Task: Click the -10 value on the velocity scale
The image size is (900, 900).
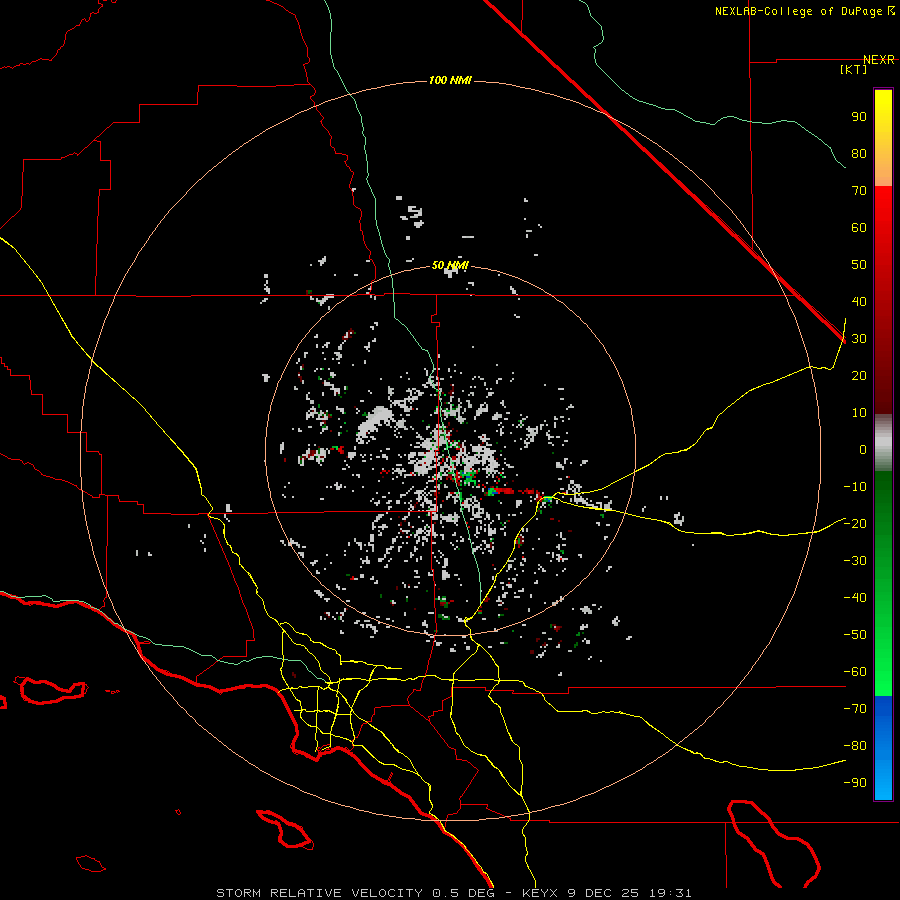Action: [855, 487]
